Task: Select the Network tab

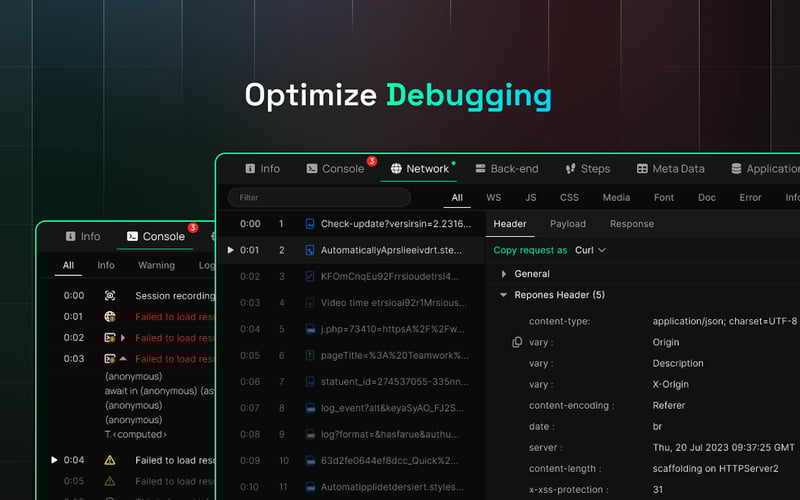Action: click(x=419, y=169)
